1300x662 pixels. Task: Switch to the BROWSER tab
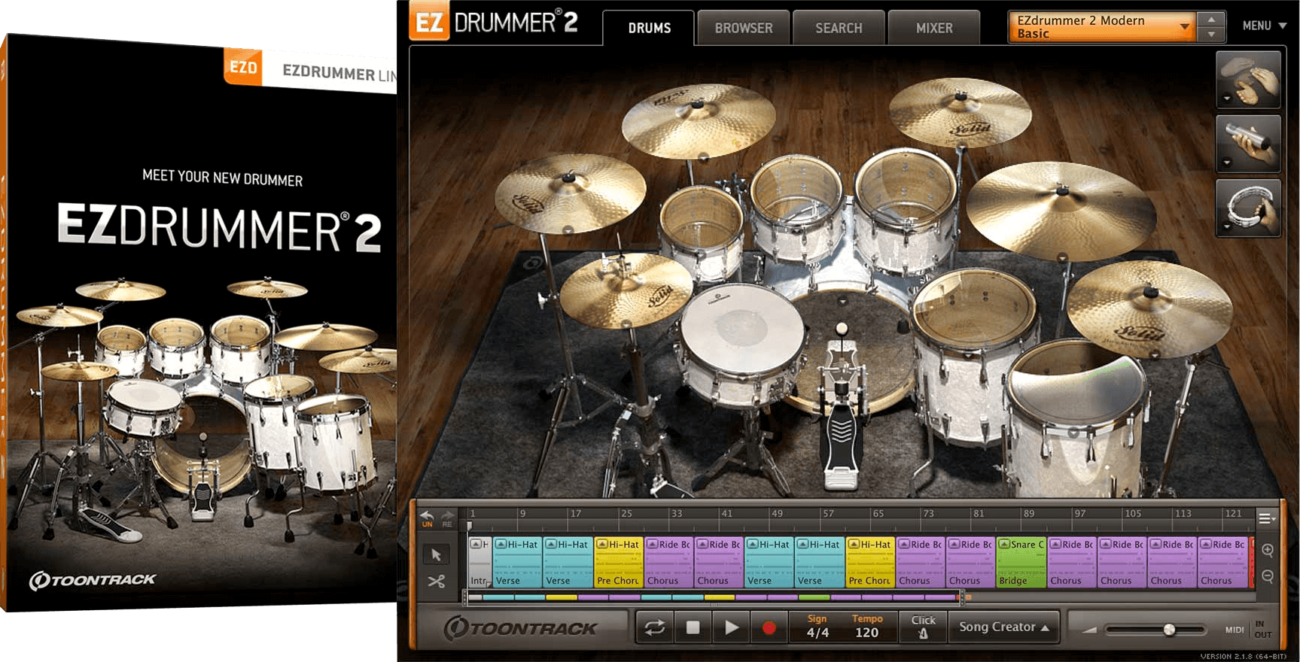pos(743,28)
